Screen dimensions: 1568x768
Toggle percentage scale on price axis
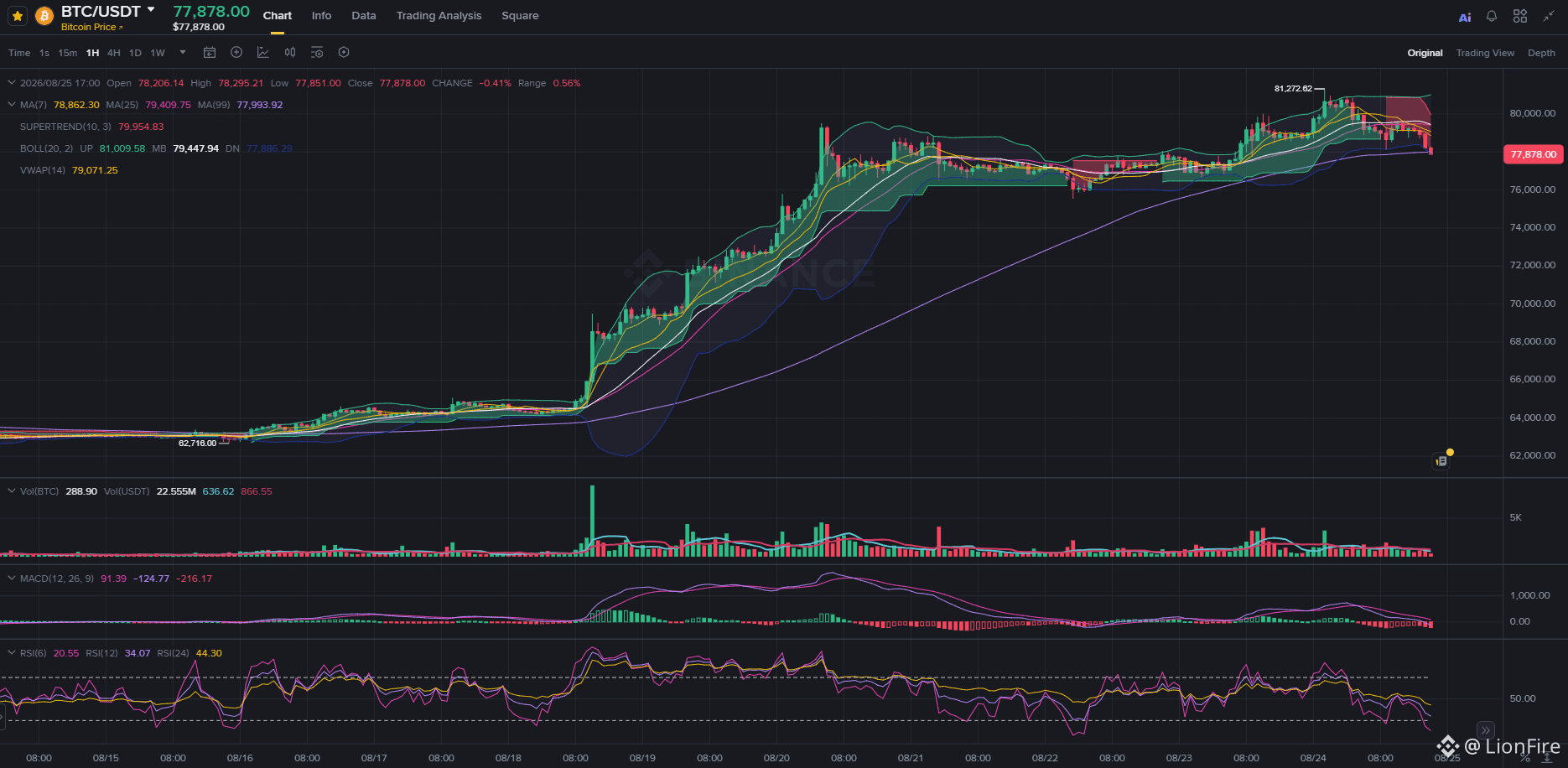tap(1525, 758)
